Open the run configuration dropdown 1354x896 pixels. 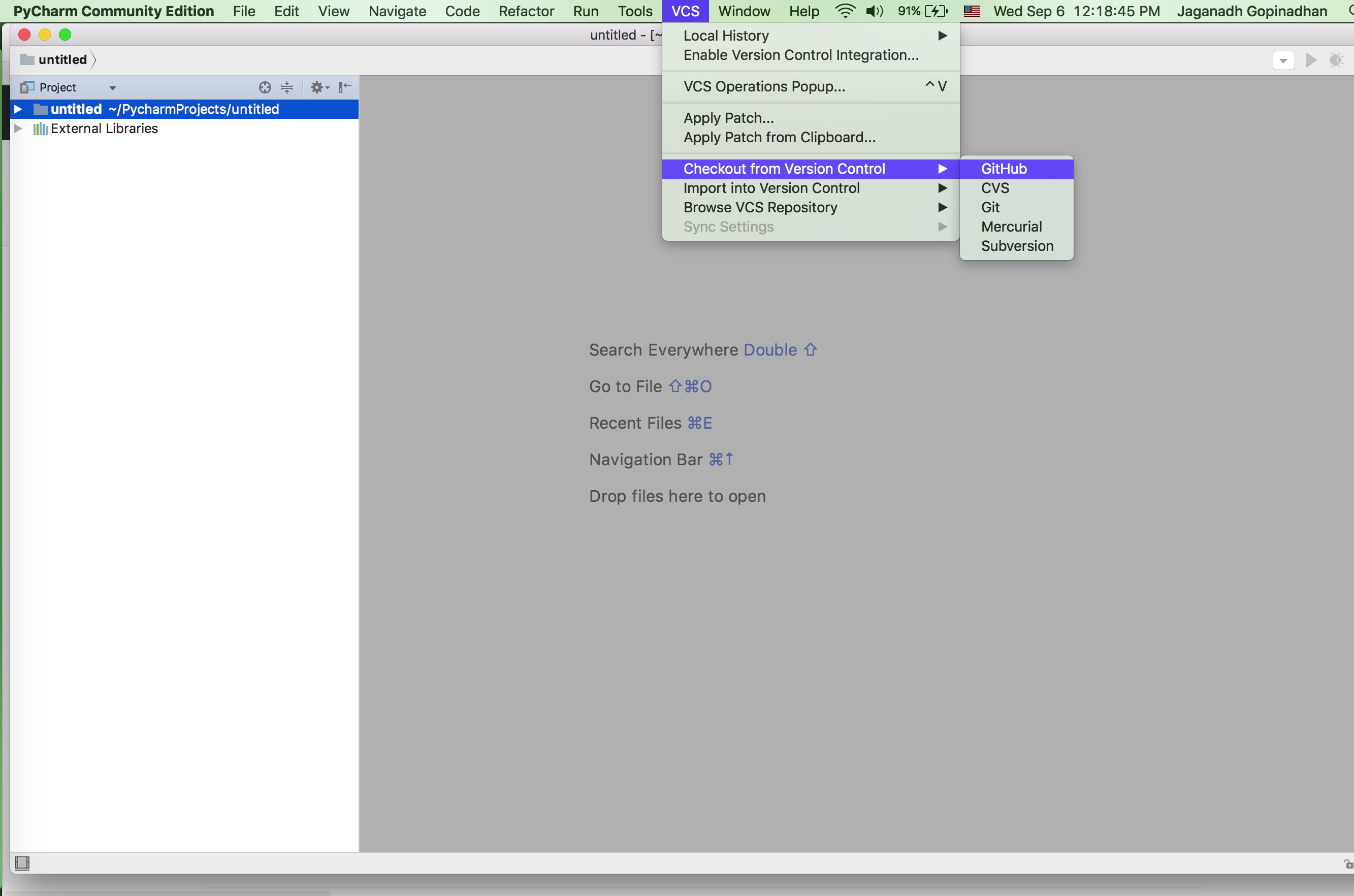tap(1283, 60)
